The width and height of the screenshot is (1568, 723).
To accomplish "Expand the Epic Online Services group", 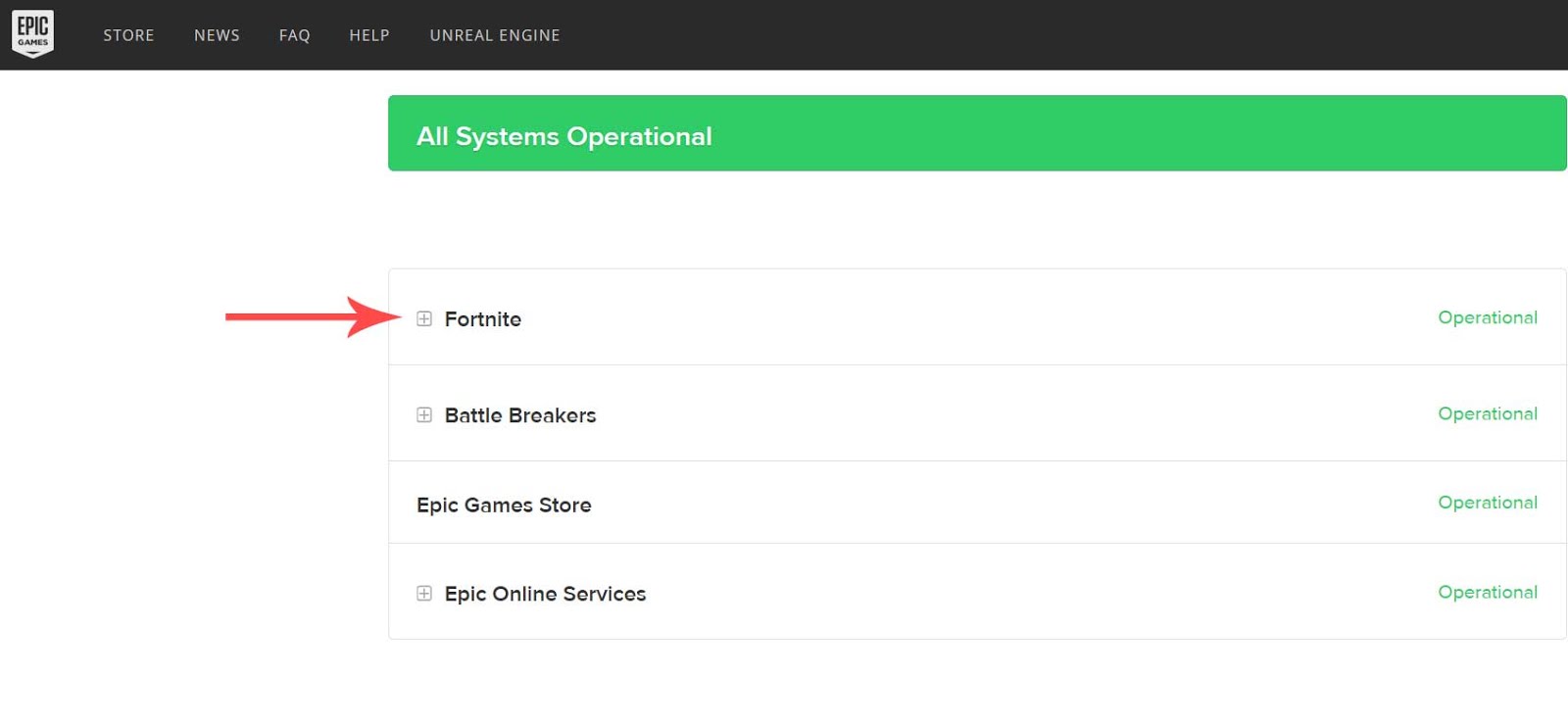I will tap(424, 593).
